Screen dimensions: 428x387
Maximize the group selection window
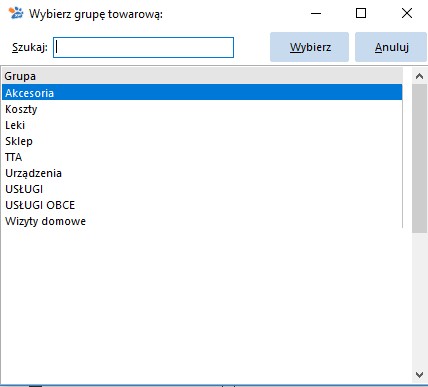point(361,13)
